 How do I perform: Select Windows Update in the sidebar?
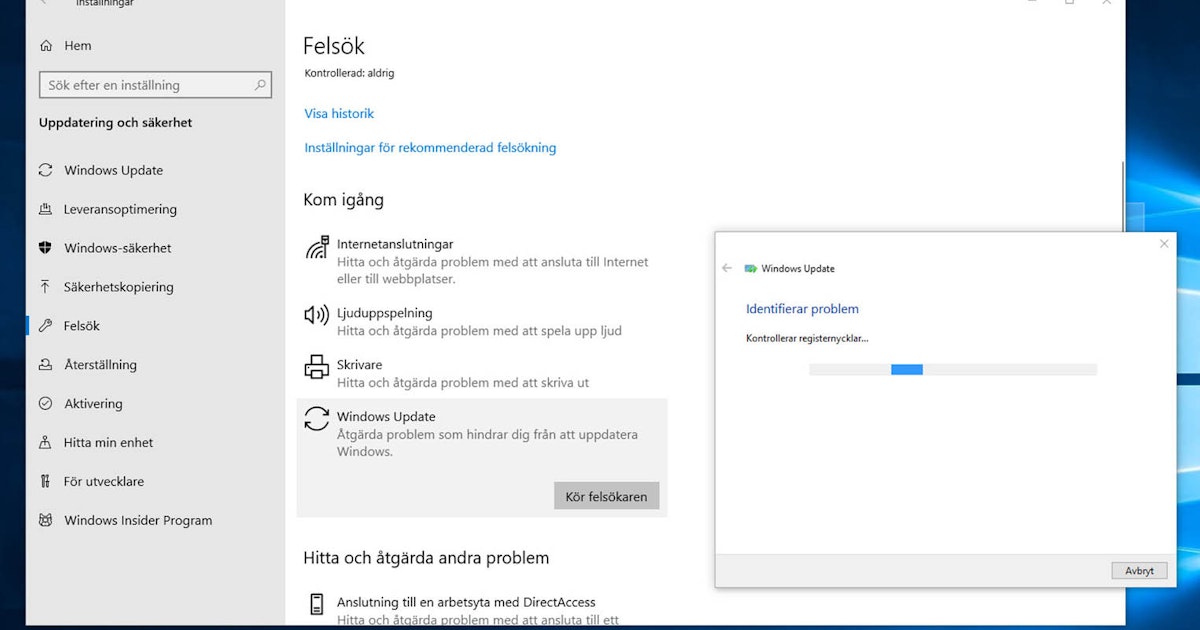pyautogui.click(x=110, y=170)
